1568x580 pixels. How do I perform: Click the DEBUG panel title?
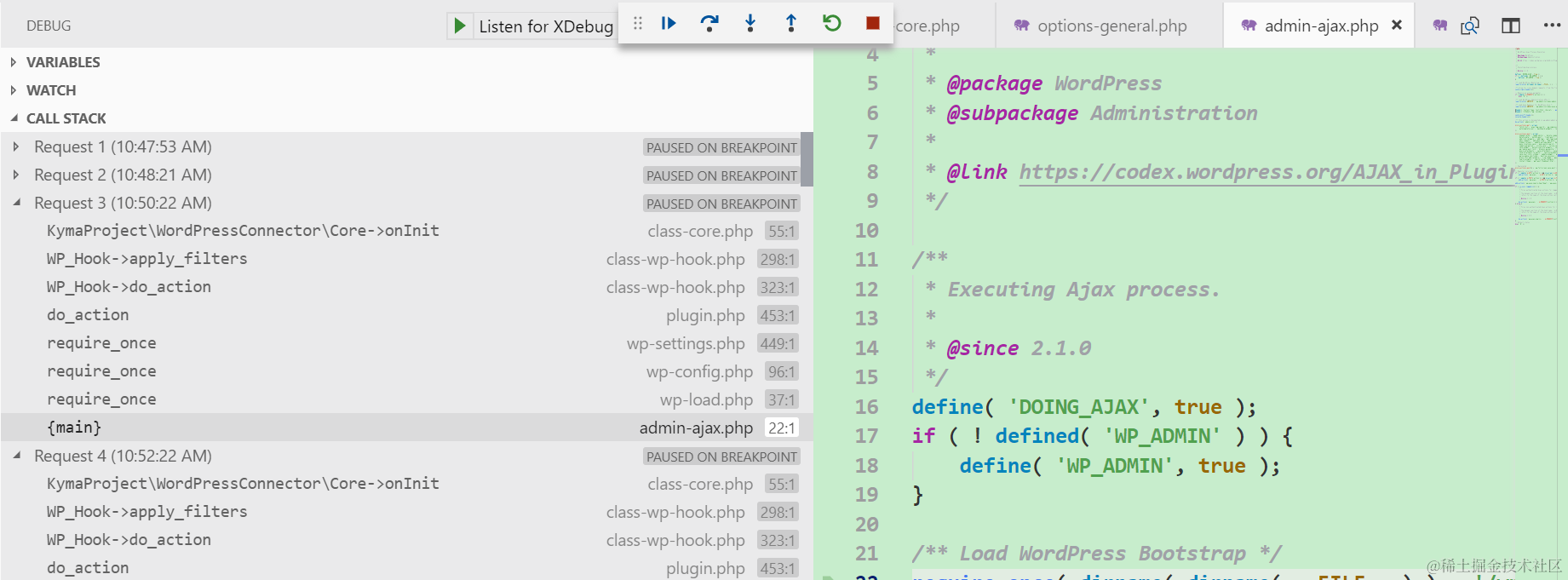(49, 26)
